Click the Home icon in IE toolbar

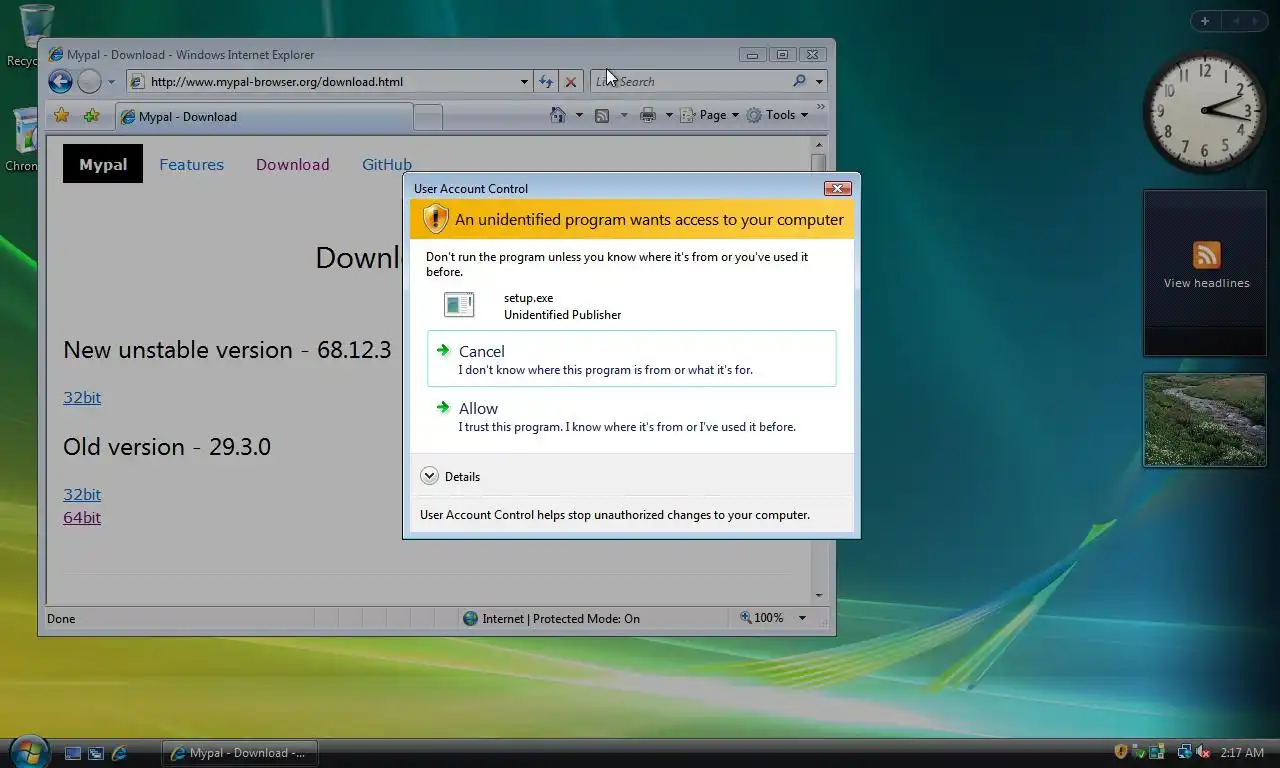click(x=558, y=115)
